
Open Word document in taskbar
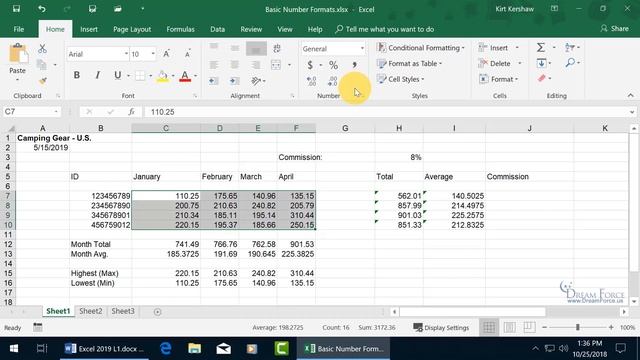104,349
